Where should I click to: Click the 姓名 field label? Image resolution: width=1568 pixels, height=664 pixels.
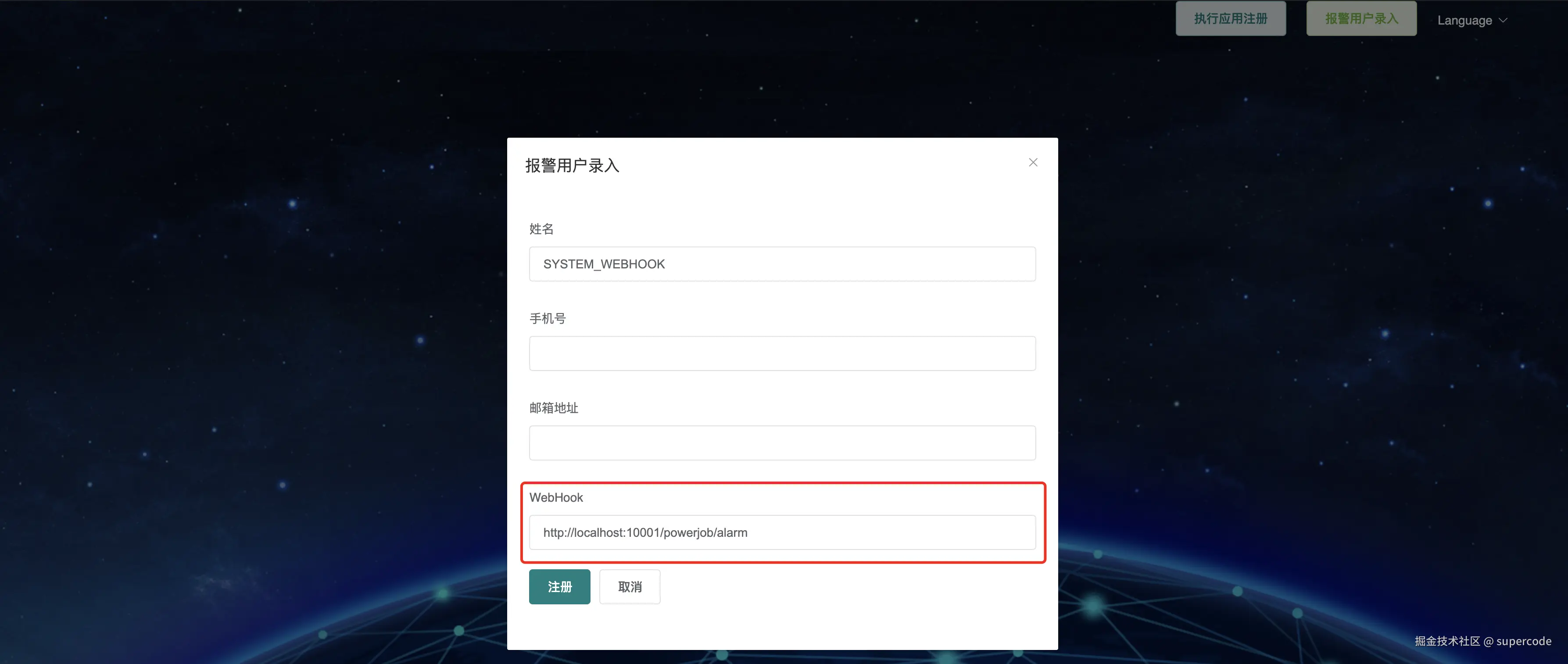click(541, 229)
